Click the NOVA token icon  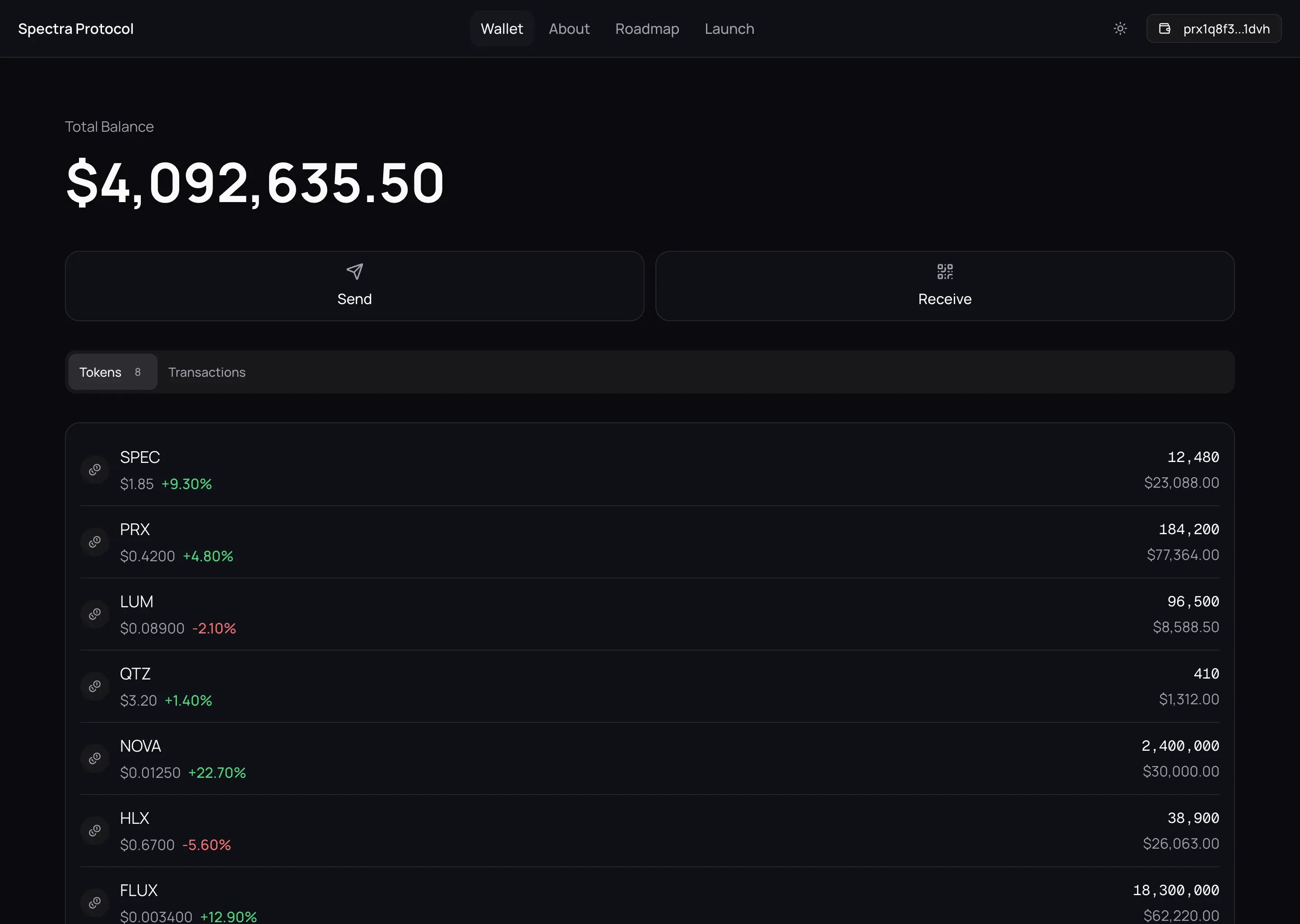click(94, 758)
